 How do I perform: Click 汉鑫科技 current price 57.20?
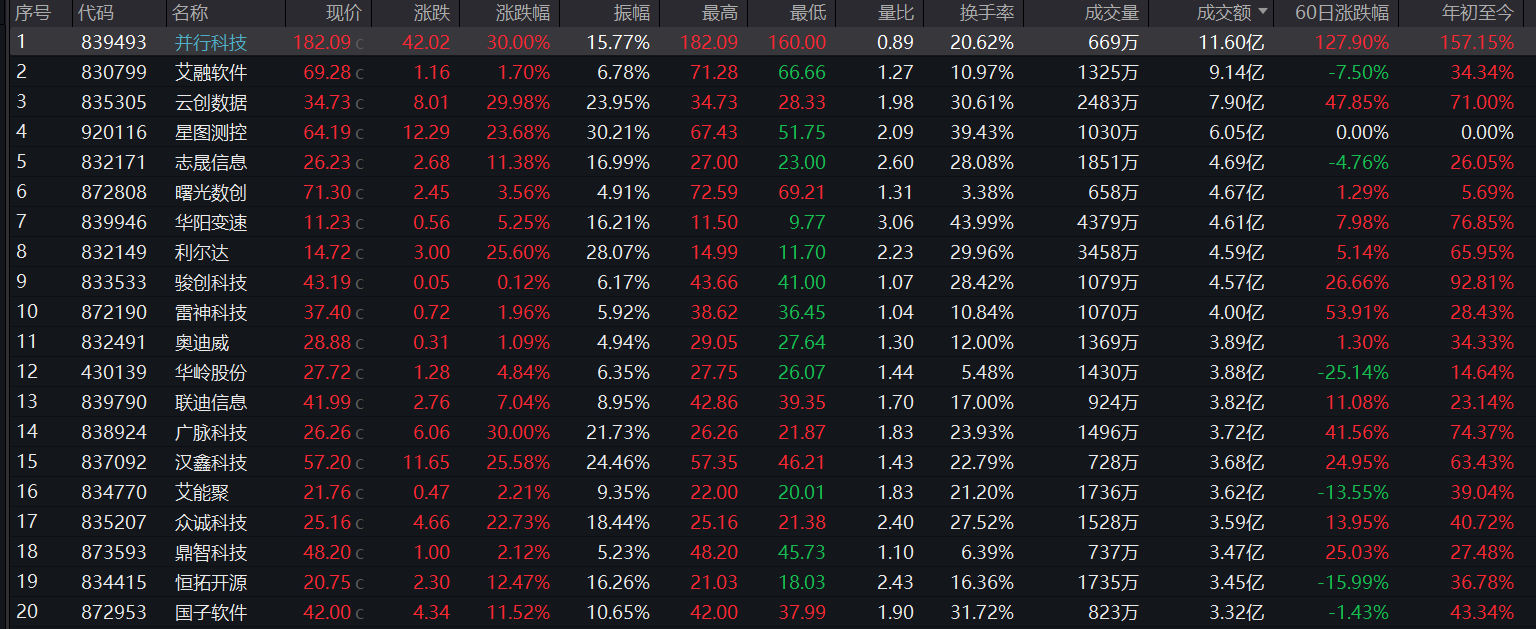pos(327,462)
